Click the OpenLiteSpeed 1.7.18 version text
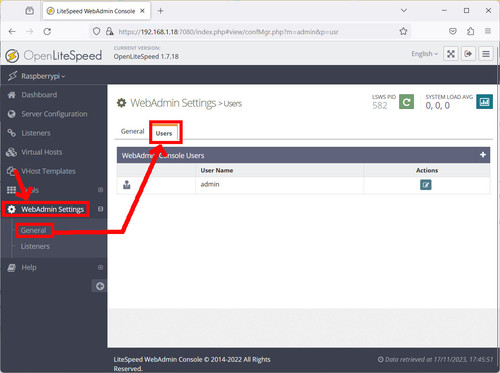The width and height of the screenshot is (500, 373). coord(146,57)
